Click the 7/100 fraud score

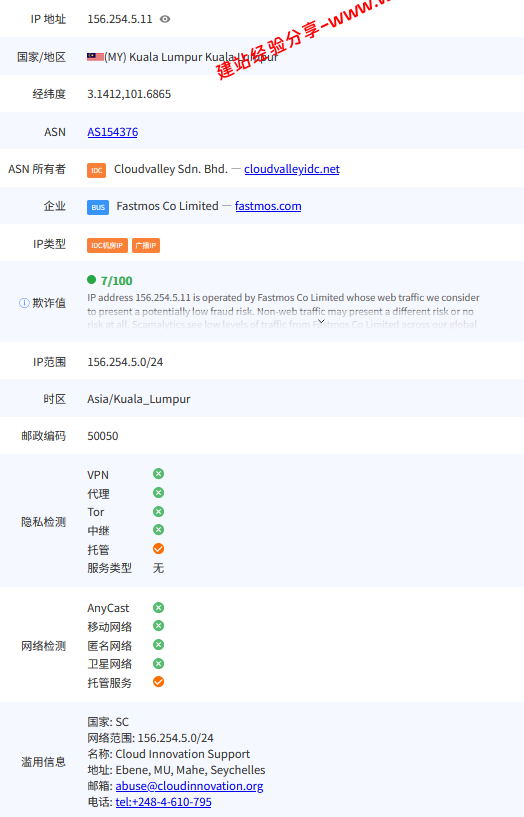[x=117, y=281]
